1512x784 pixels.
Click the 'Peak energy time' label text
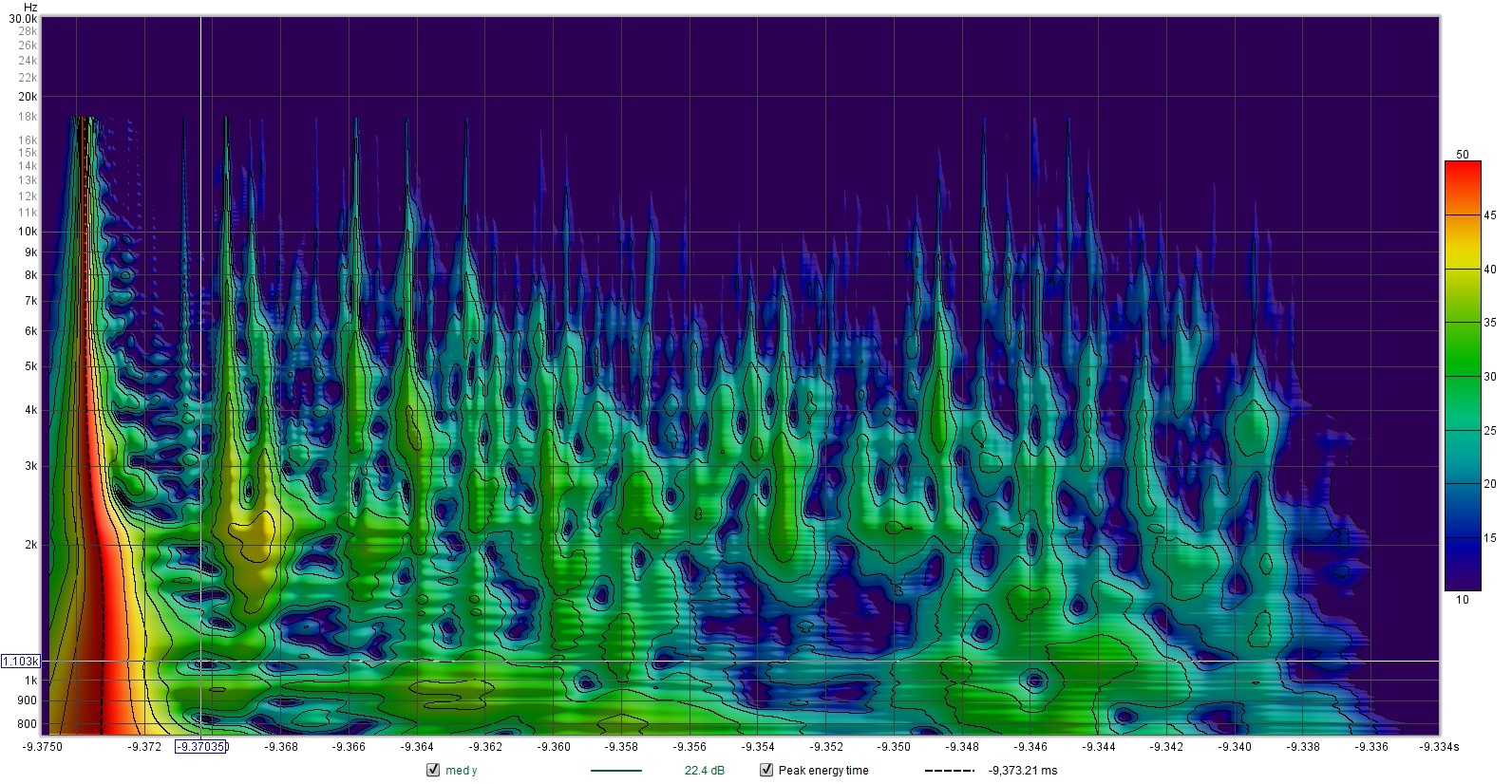tap(822, 771)
